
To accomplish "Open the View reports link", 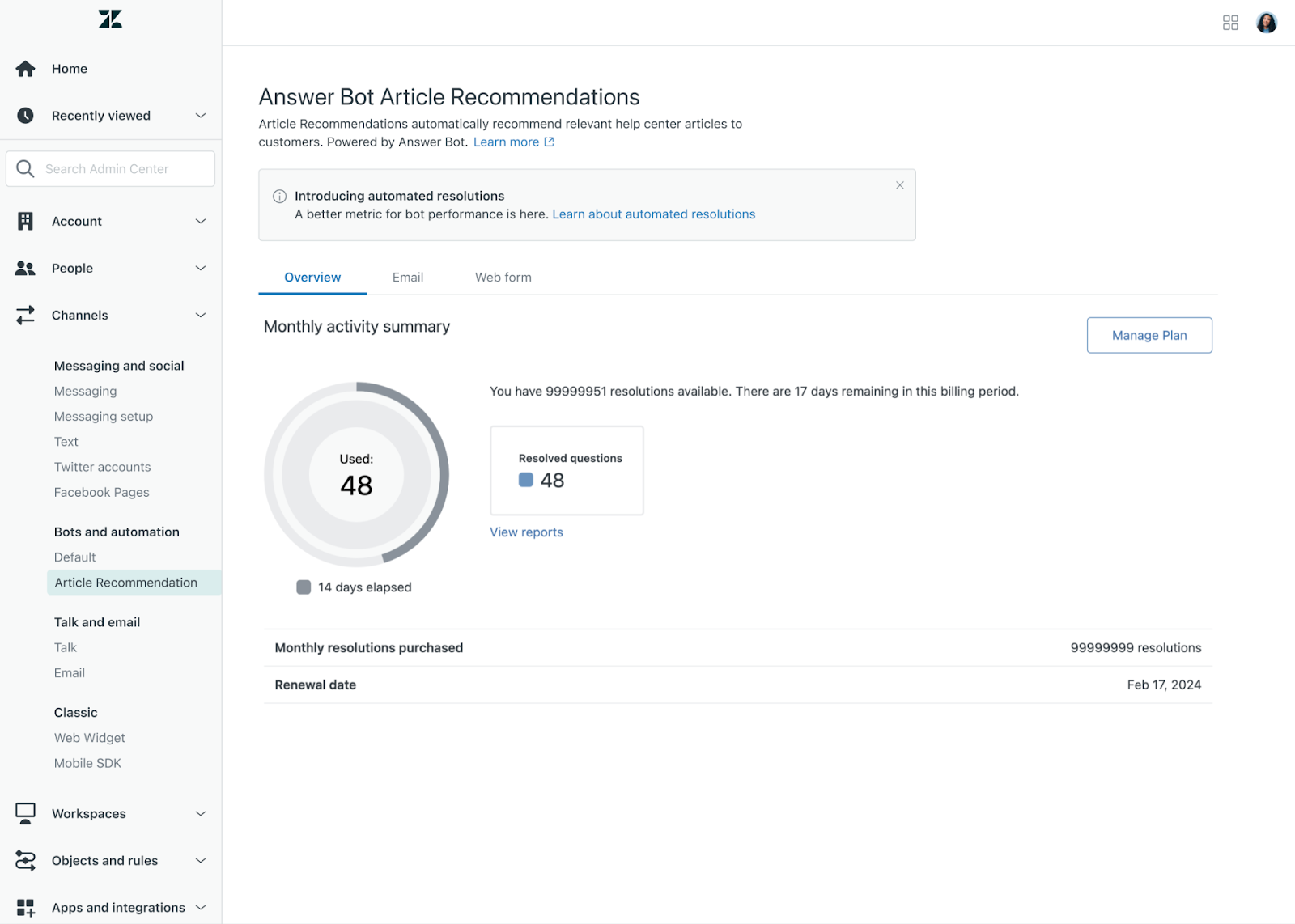I will tap(526, 532).
